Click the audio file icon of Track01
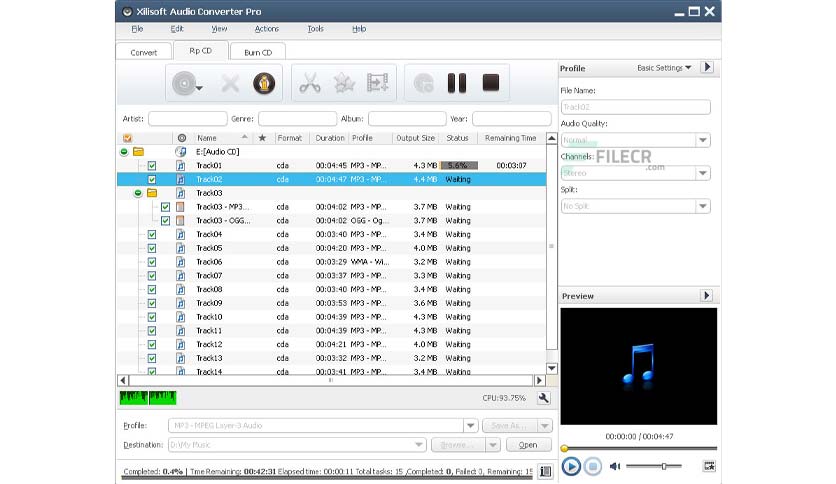Screen dimensions: 836x484 (181, 166)
